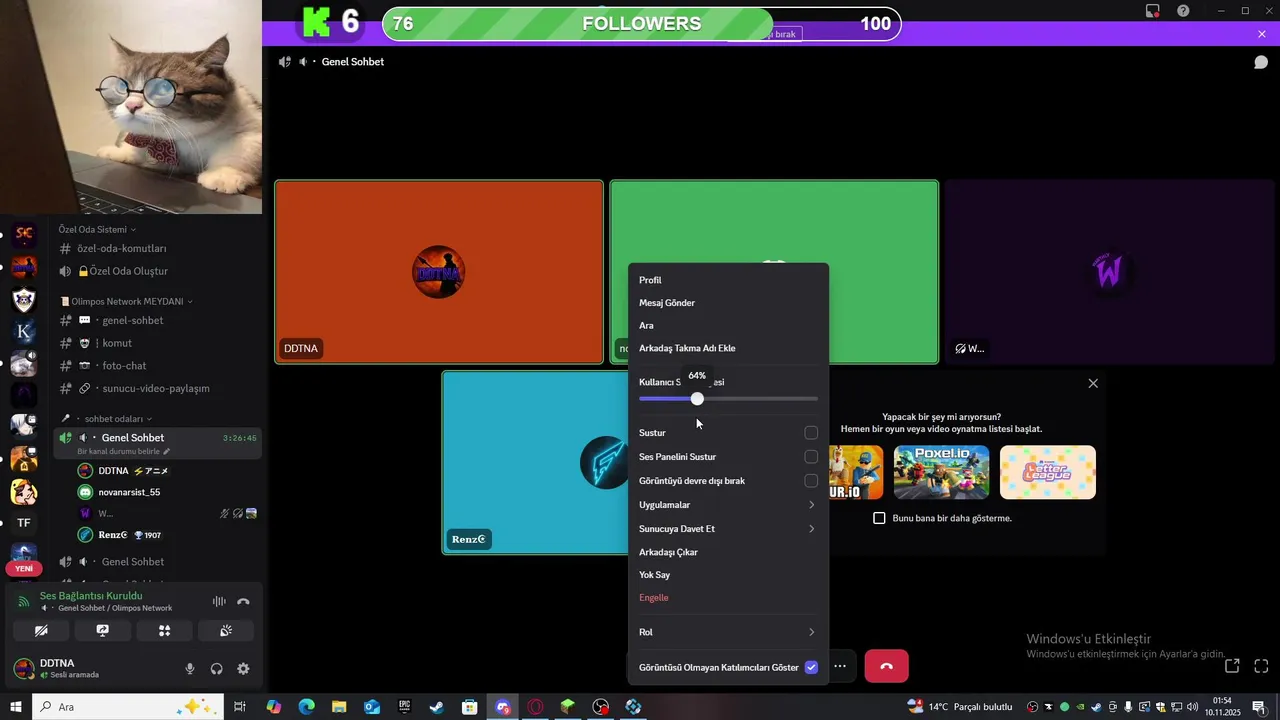
Task: Open soundboard button in voice panel
Action: pos(226,631)
